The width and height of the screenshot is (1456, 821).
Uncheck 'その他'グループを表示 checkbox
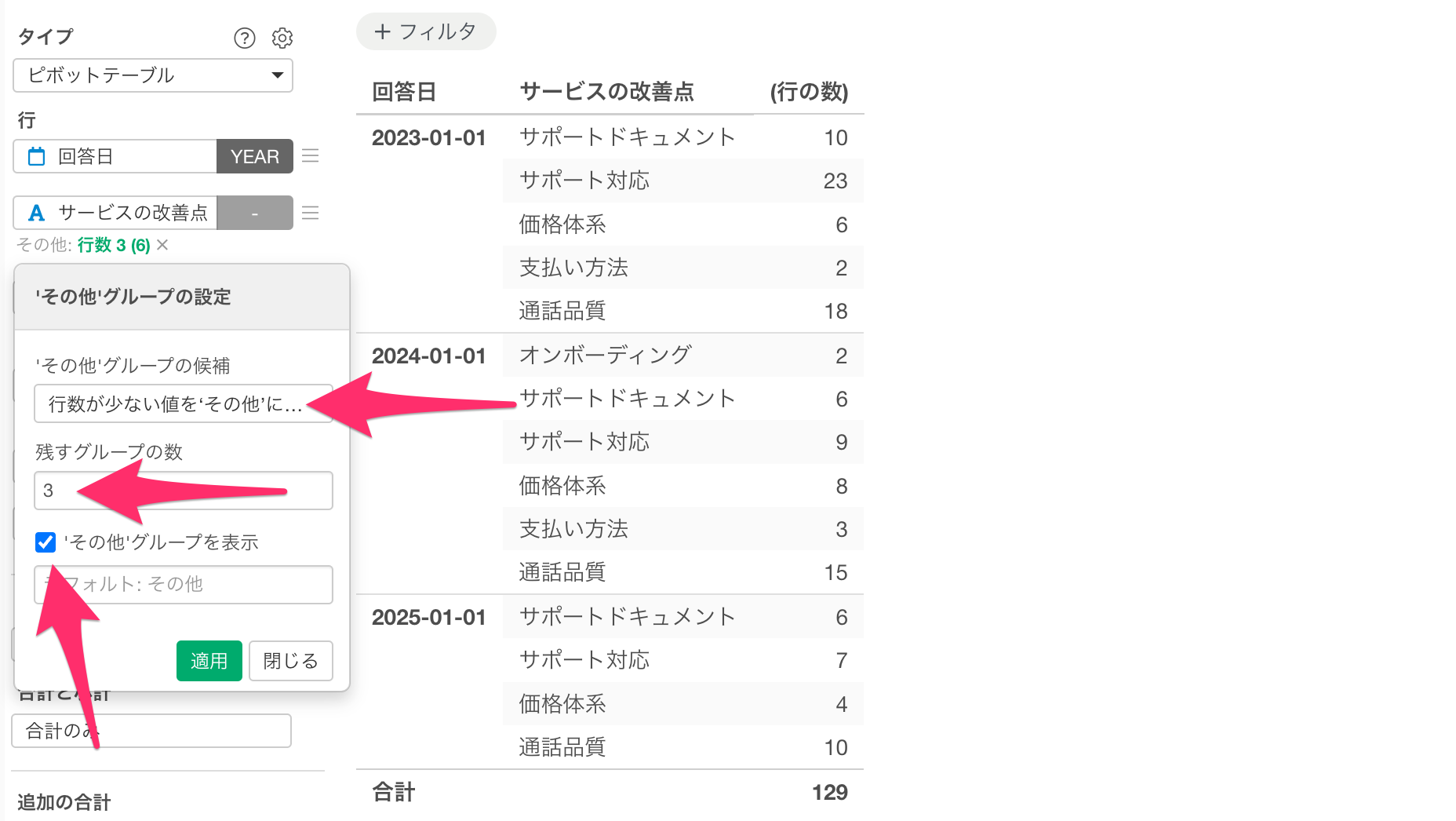(45, 542)
